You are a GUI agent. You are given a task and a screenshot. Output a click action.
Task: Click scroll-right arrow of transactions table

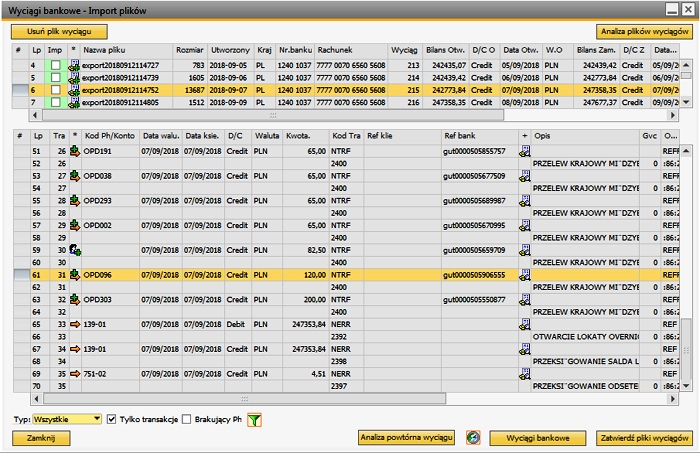click(673, 399)
